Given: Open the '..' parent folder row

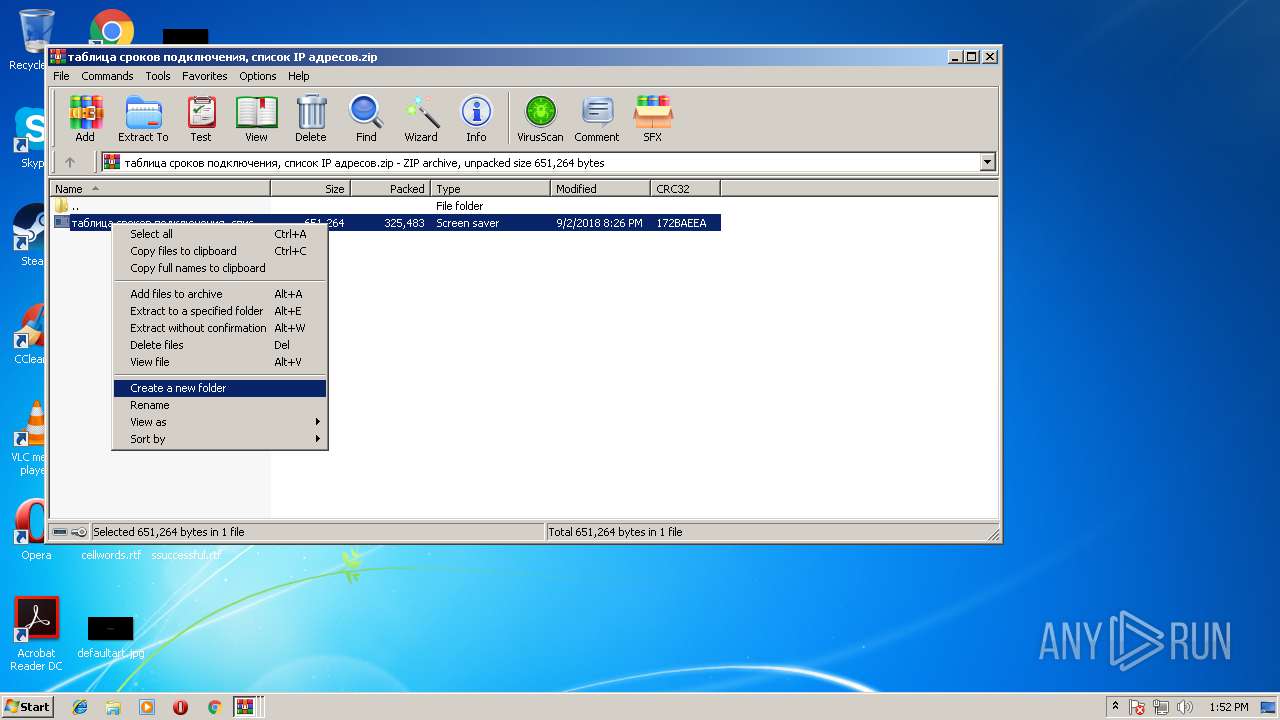Looking at the screenshot, I should click(385, 206).
